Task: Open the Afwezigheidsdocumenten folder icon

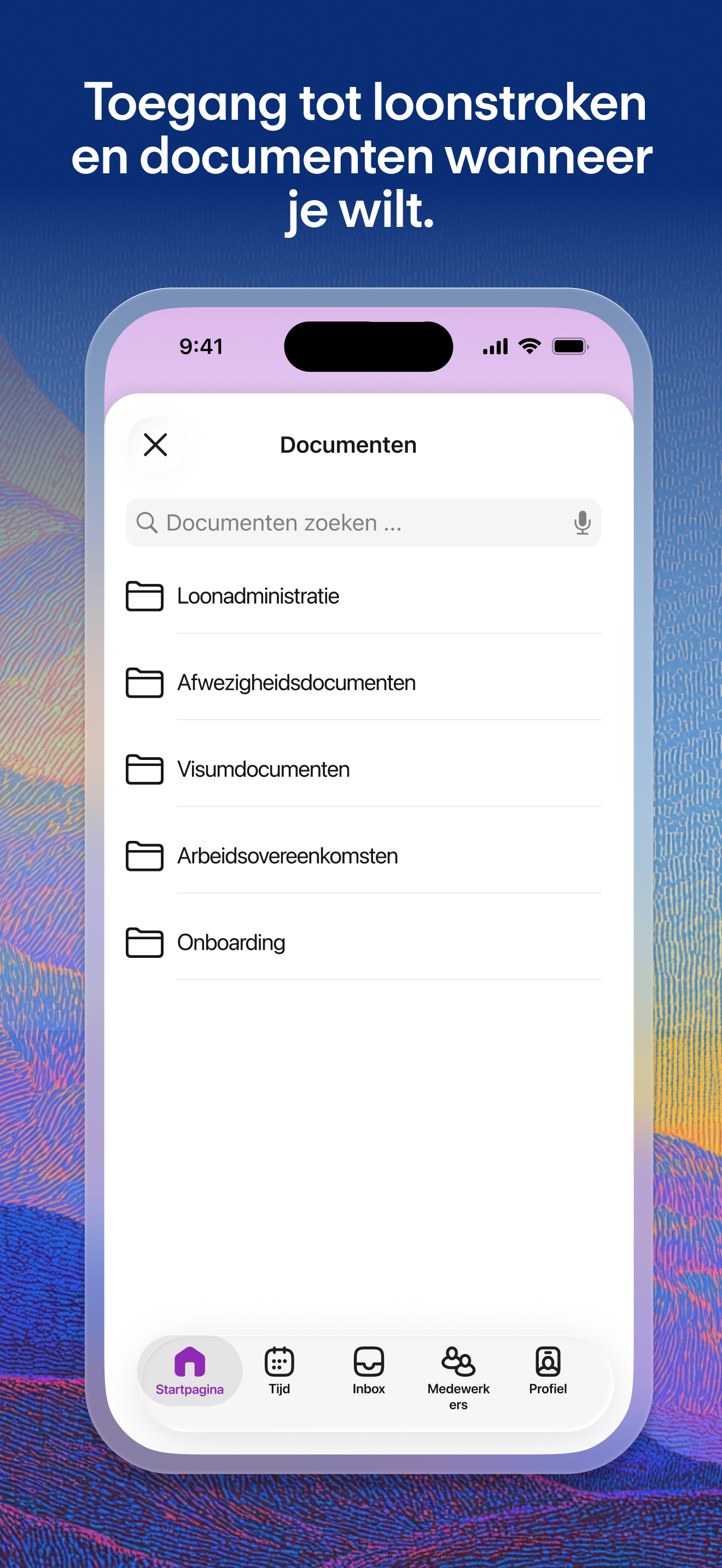Action: pos(144,682)
